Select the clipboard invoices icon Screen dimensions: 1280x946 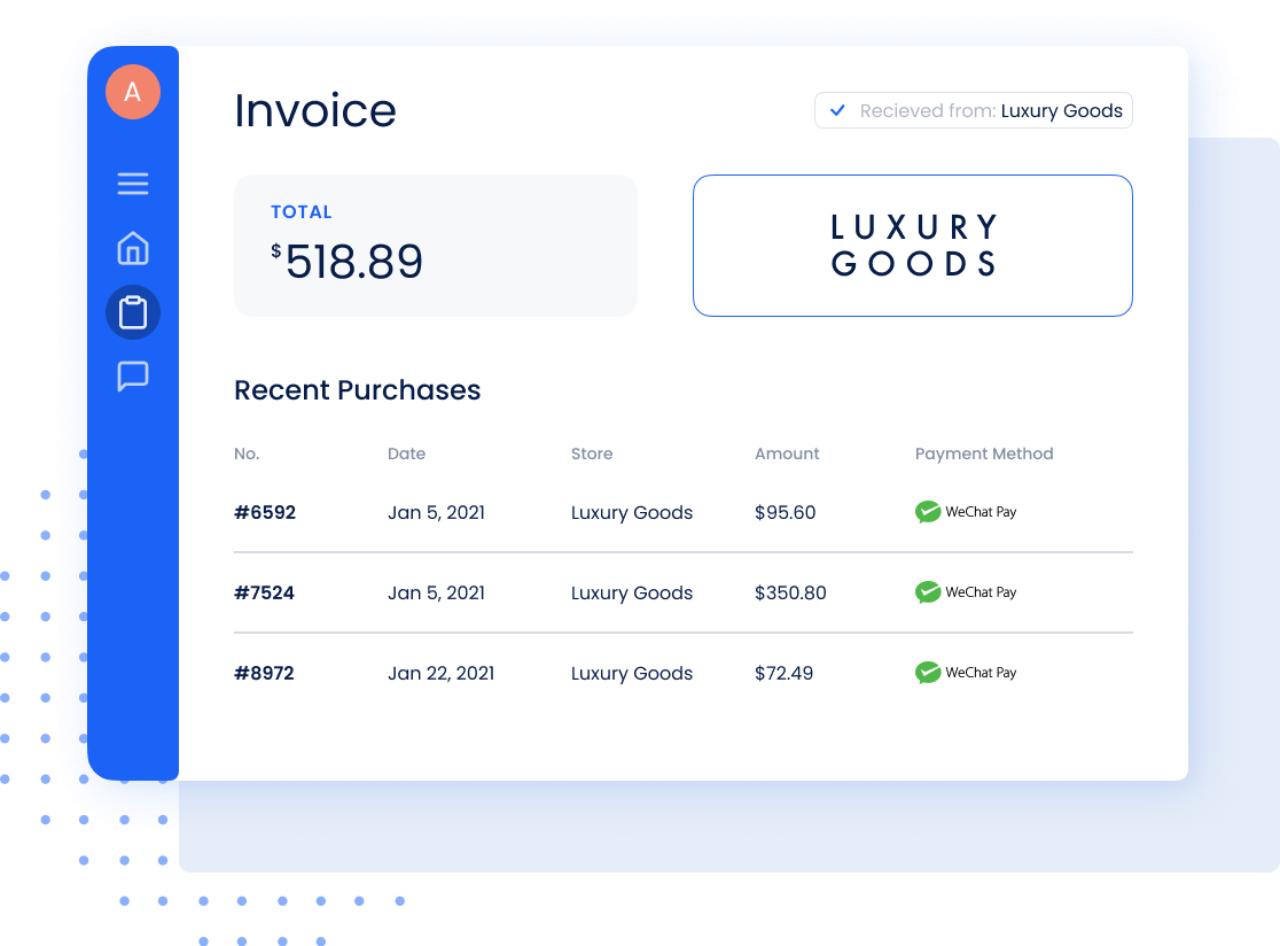coord(133,313)
